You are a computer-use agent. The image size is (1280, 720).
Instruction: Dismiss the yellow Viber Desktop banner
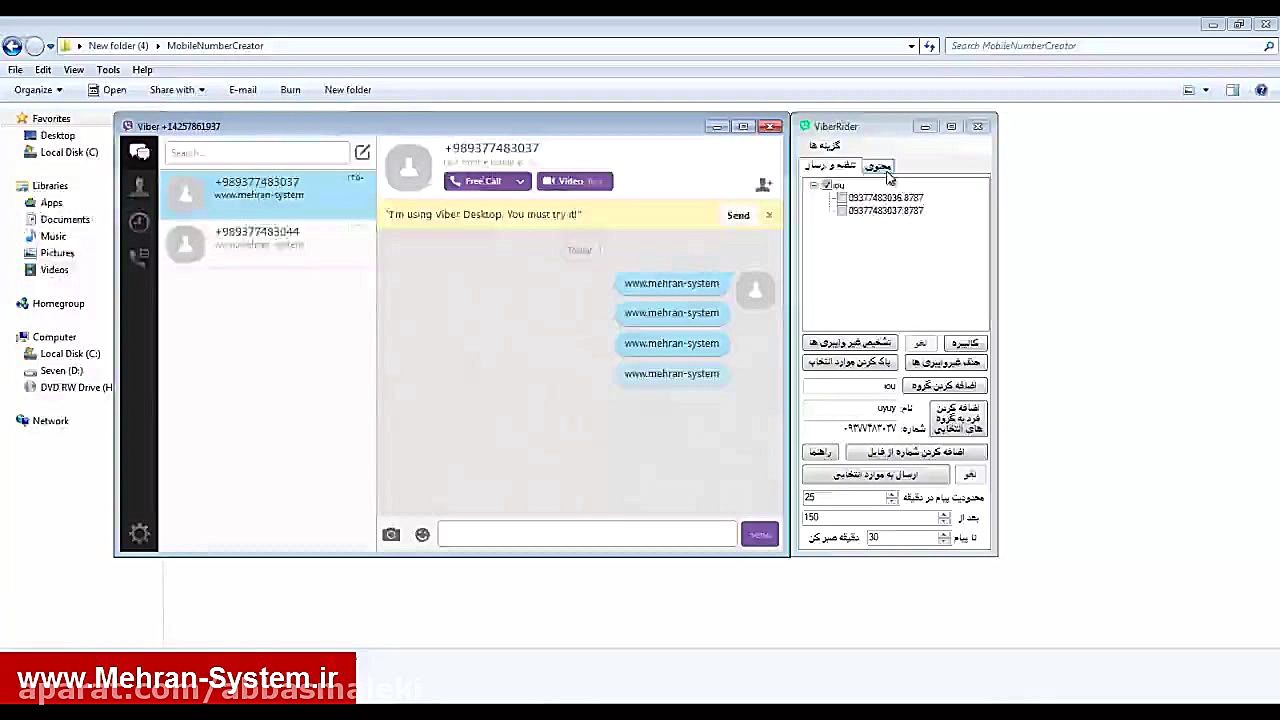(769, 215)
